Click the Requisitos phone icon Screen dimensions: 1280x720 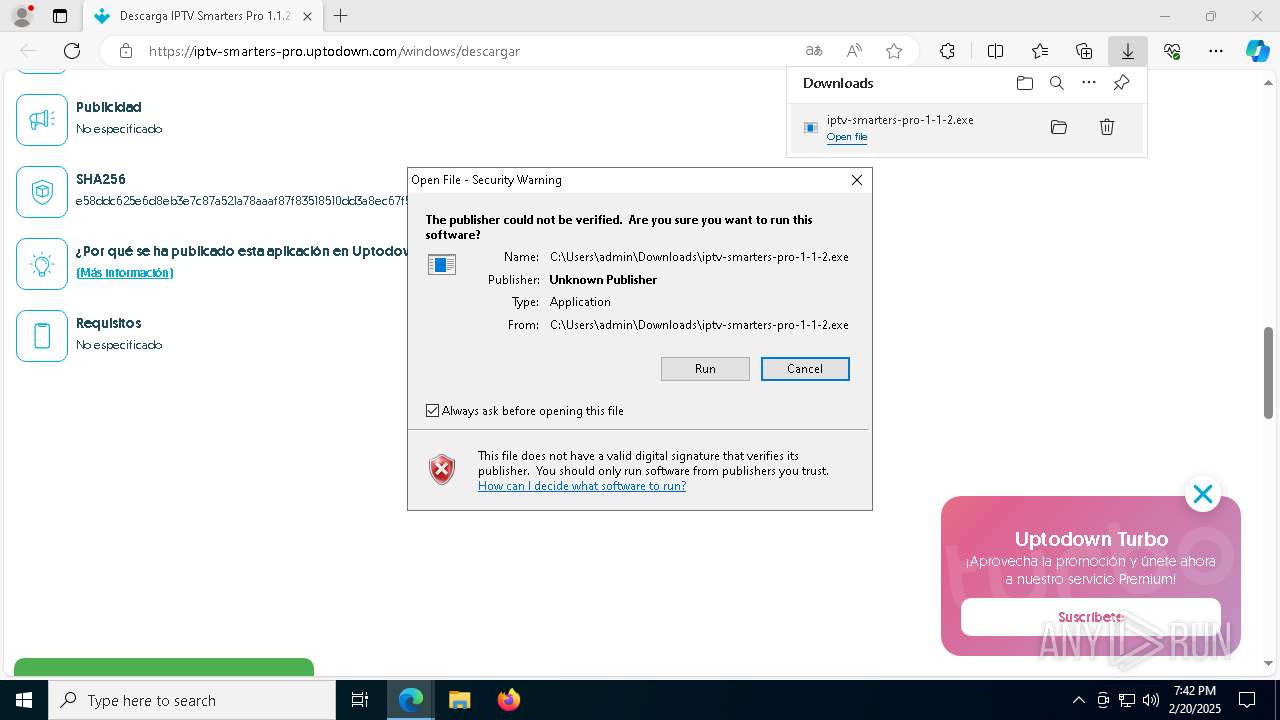pyautogui.click(x=42, y=336)
